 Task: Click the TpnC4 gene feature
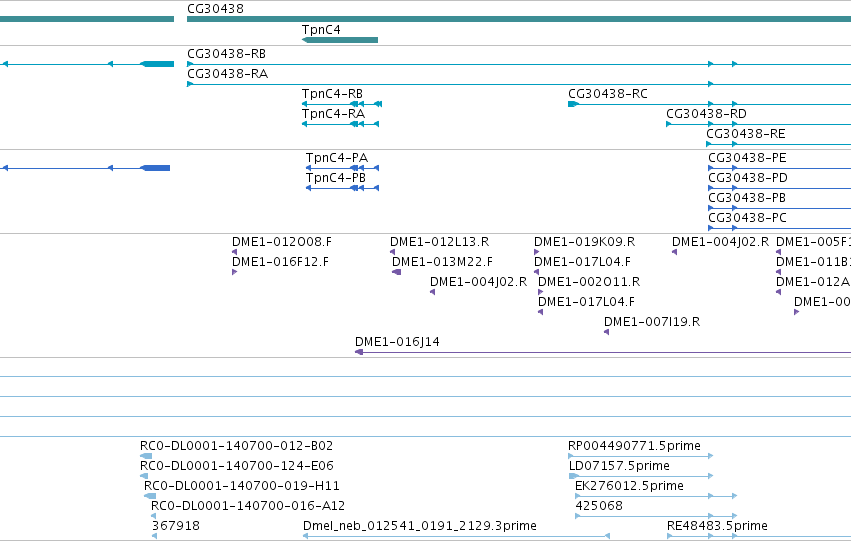340,40
